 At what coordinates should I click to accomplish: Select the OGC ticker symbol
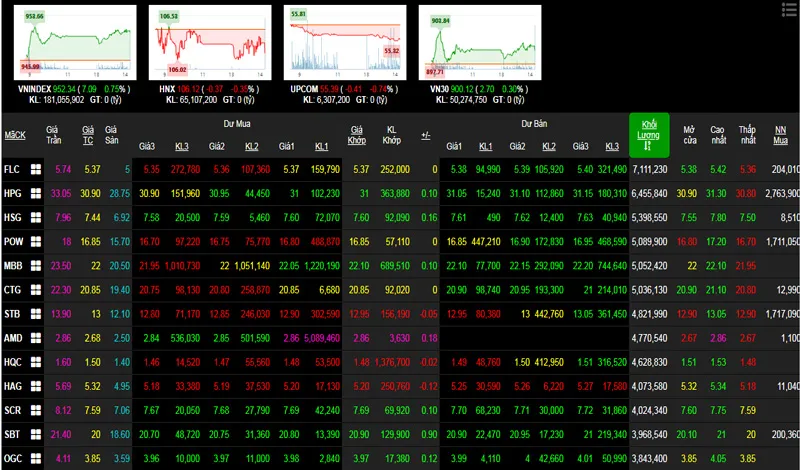tap(13, 458)
